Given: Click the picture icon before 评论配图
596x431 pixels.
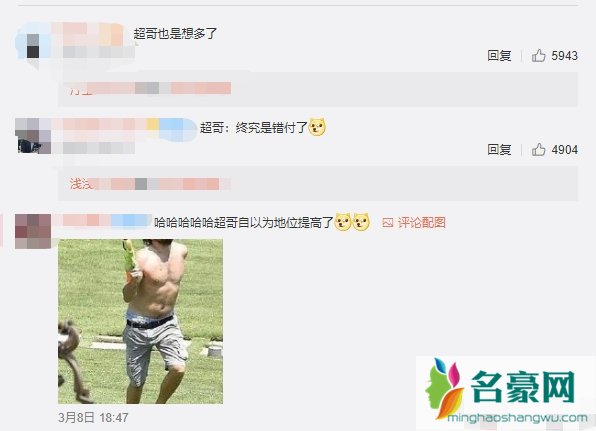Looking at the screenshot, I should click(x=387, y=223).
